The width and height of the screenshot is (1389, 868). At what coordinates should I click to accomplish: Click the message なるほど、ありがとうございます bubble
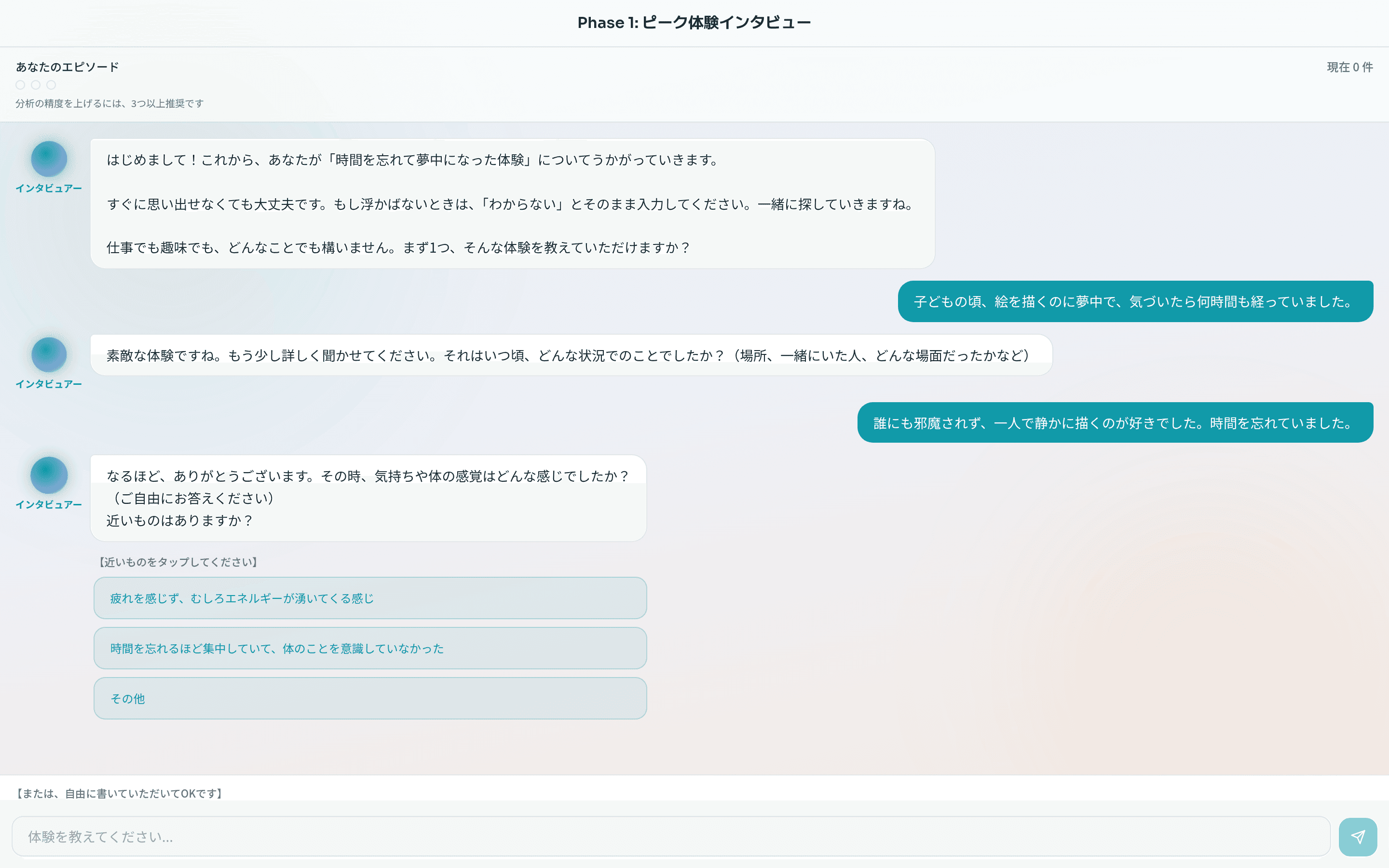pos(368,498)
